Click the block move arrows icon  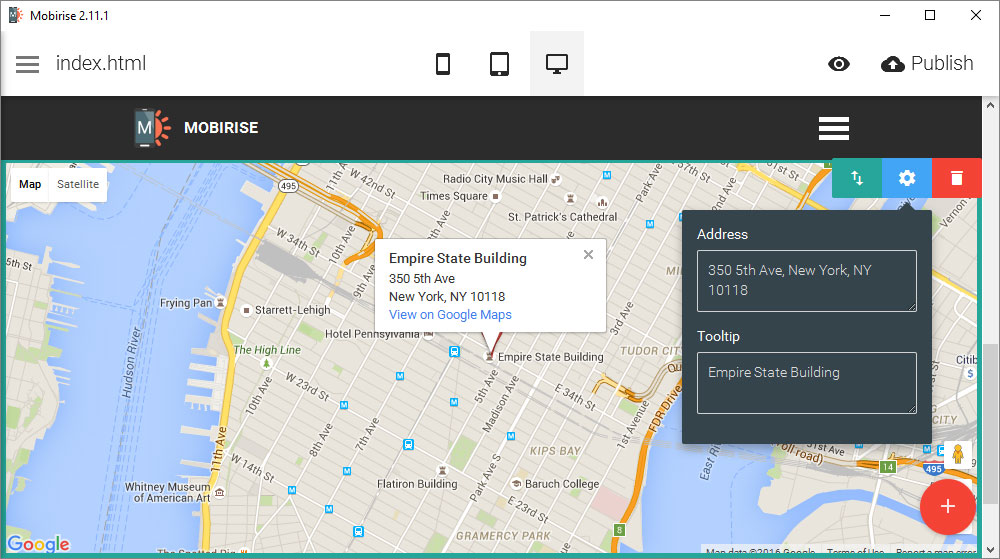857,178
